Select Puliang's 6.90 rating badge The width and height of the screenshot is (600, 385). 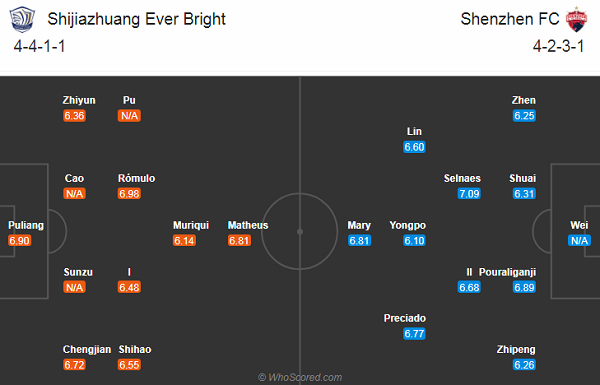(x=20, y=241)
